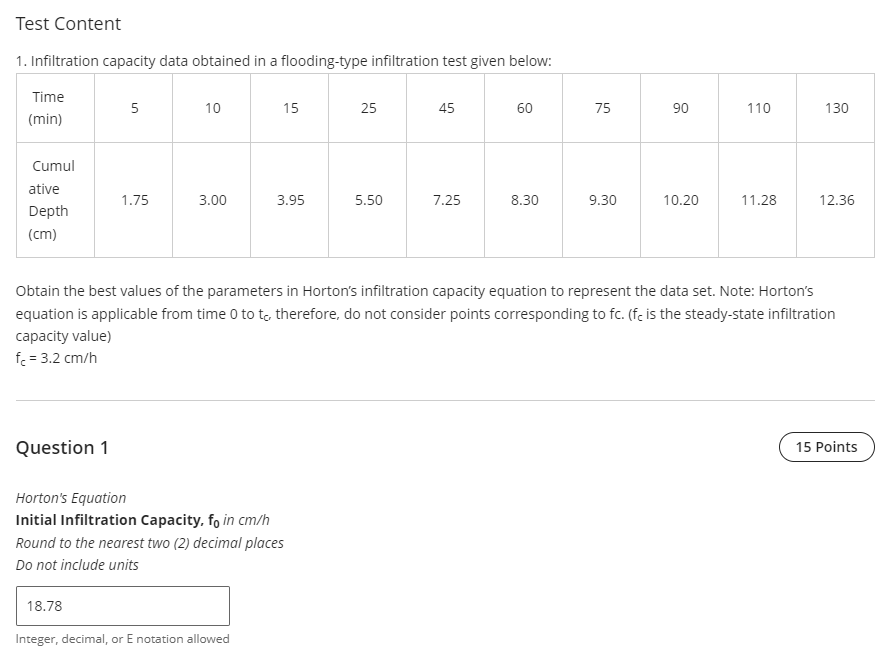Click the Test Content heading
Screen dimensions: 890x672
pyautogui.click(x=66, y=23)
